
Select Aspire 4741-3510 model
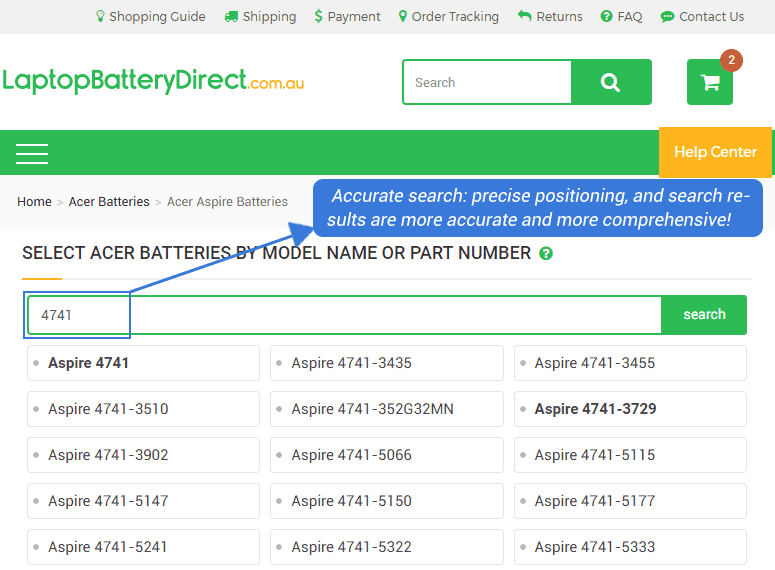[x=143, y=409]
